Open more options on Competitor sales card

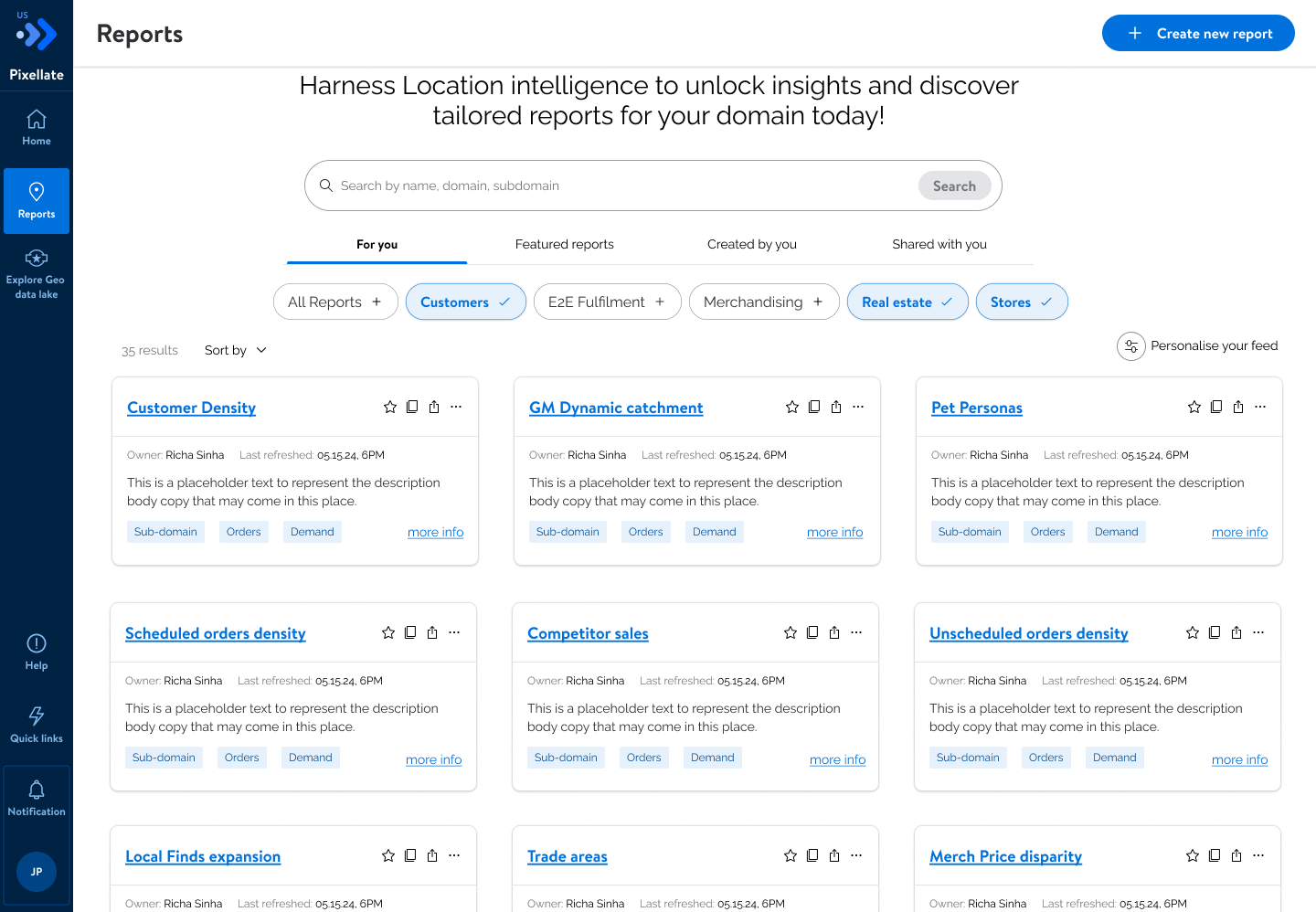856,632
